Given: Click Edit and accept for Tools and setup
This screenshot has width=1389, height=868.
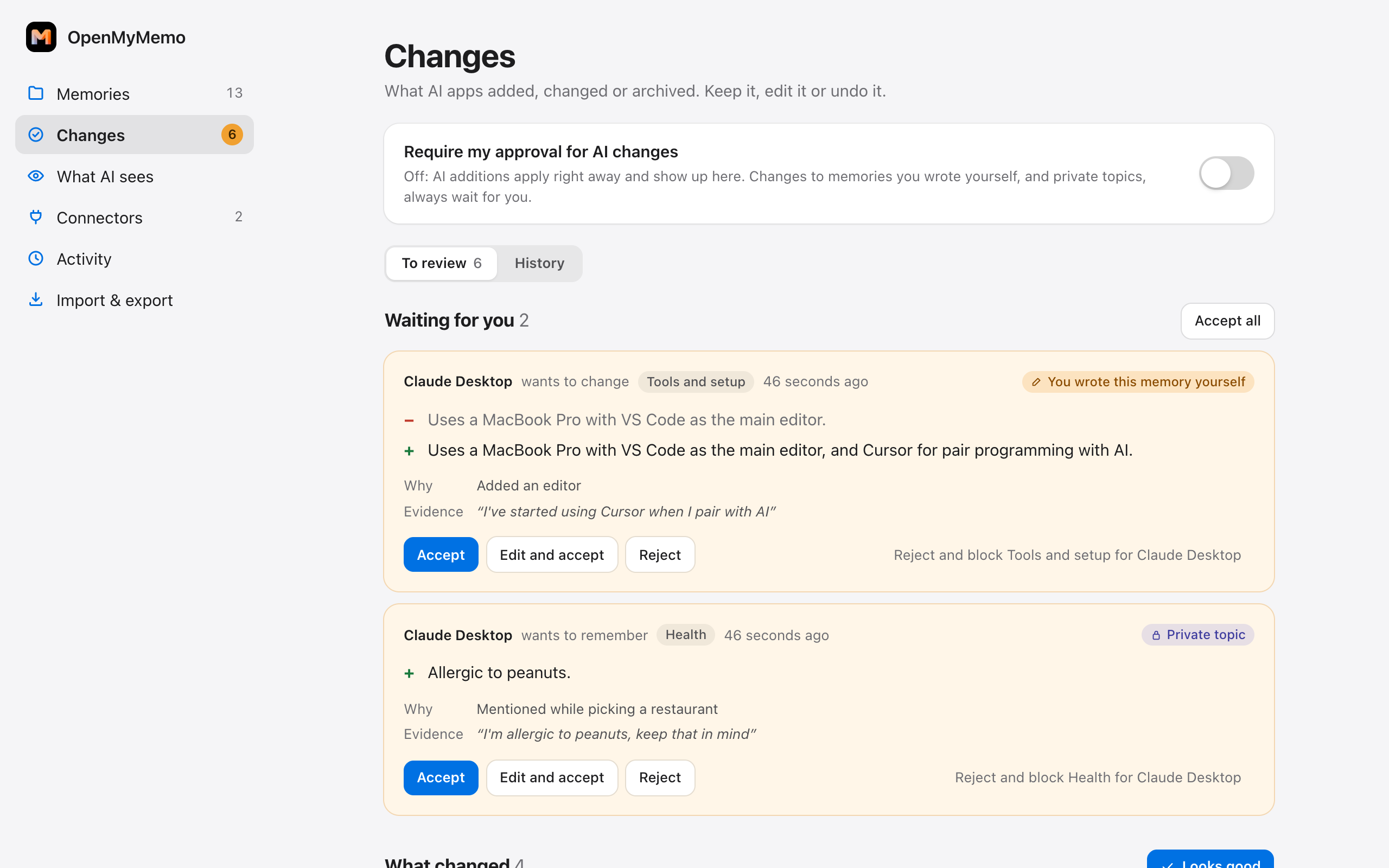Looking at the screenshot, I should pos(552,554).
